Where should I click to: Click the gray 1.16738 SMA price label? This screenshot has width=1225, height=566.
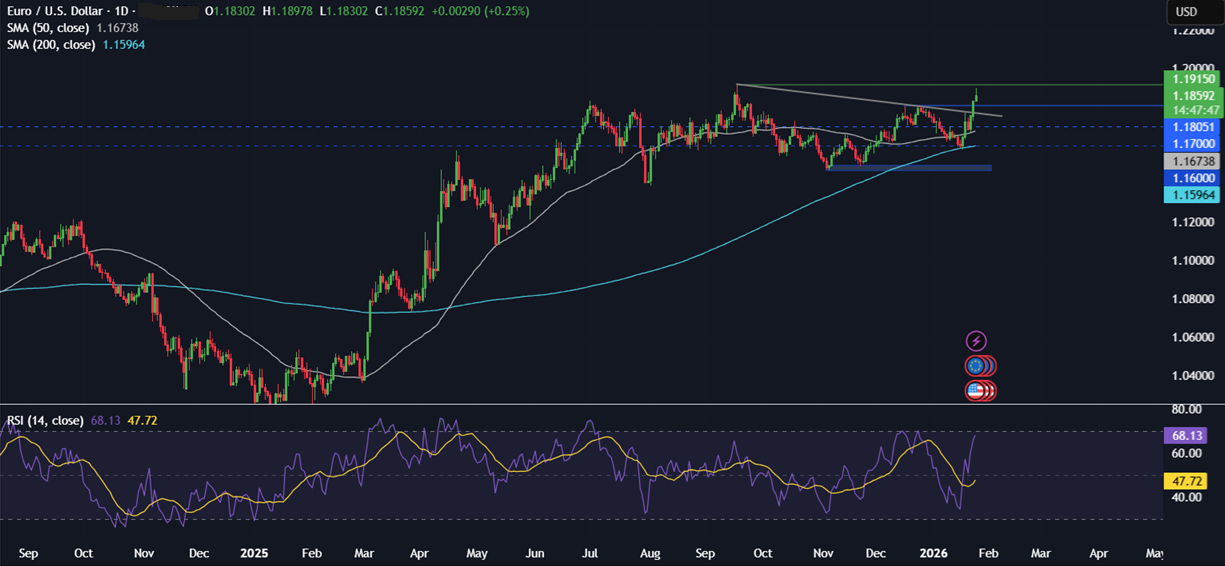1194,161
